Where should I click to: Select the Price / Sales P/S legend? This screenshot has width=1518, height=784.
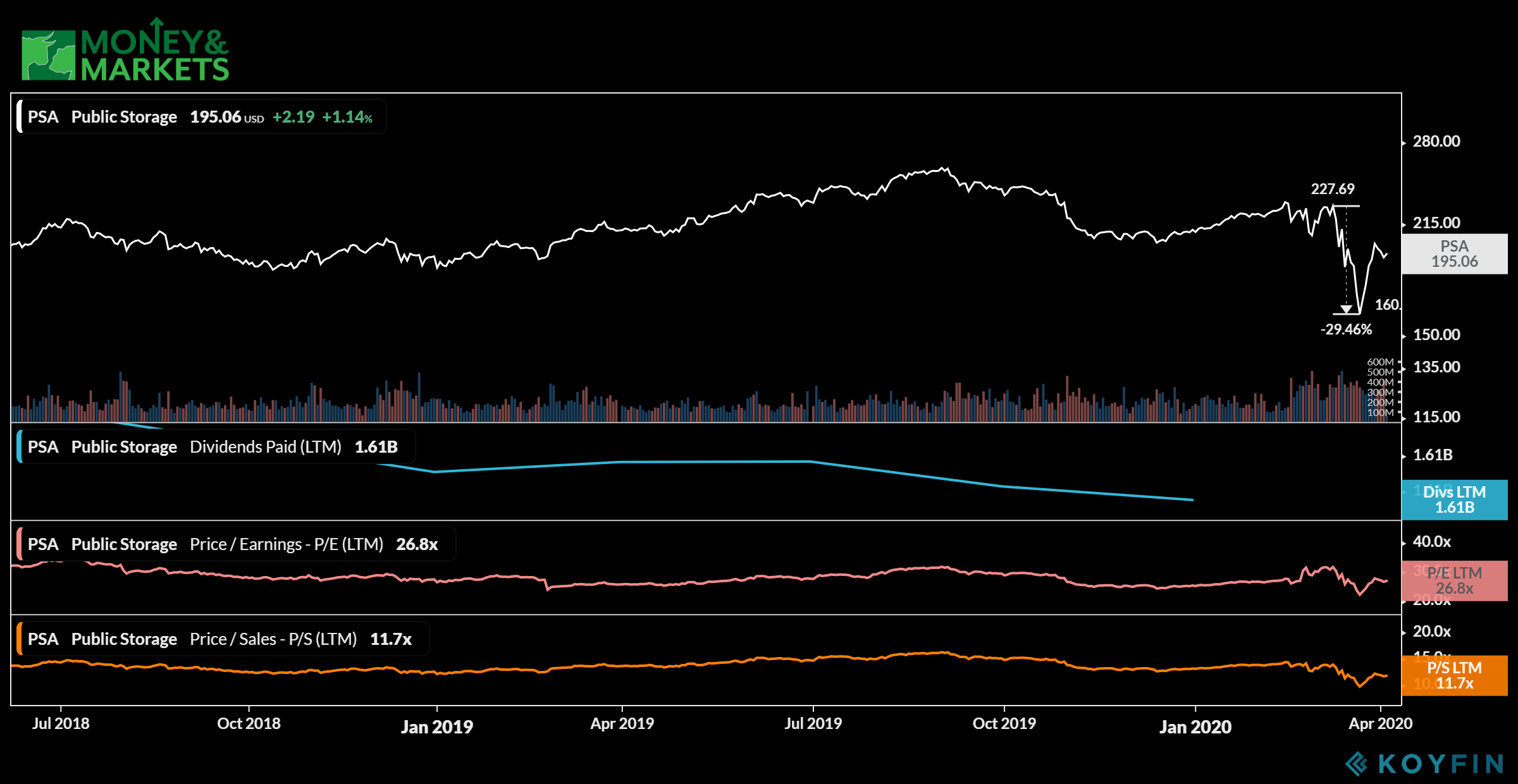click(223, 639)
